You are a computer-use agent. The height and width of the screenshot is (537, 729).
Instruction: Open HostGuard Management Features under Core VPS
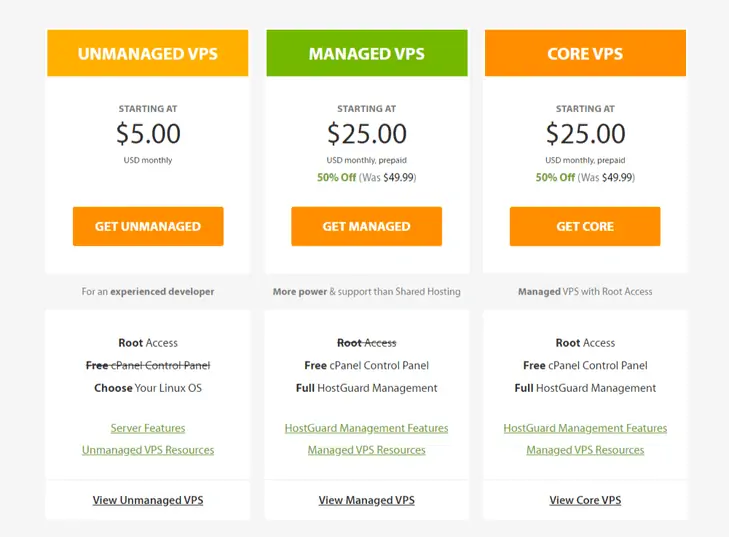coord(585,428)
